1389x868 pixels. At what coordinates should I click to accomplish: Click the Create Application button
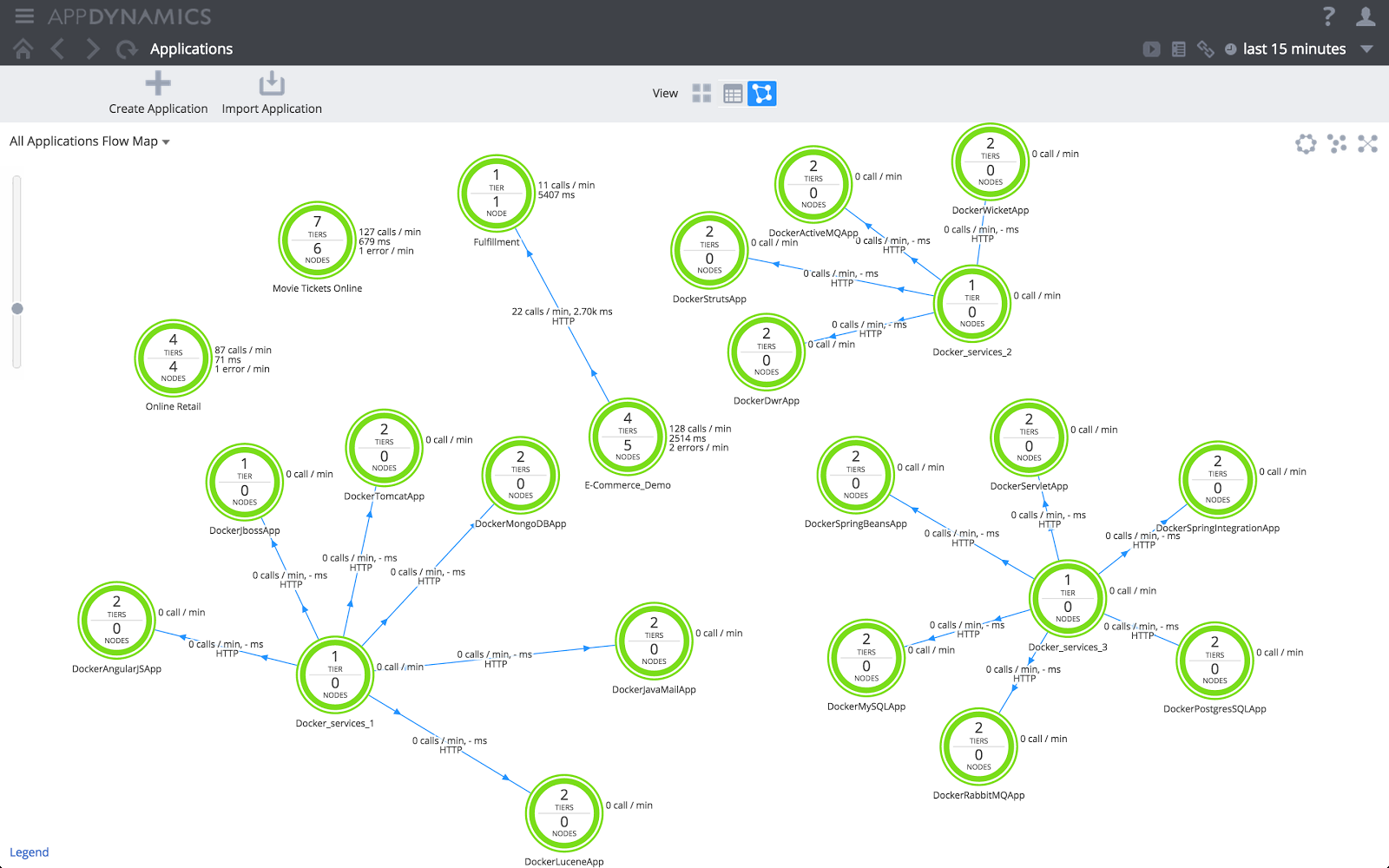(x=158, y=93)
